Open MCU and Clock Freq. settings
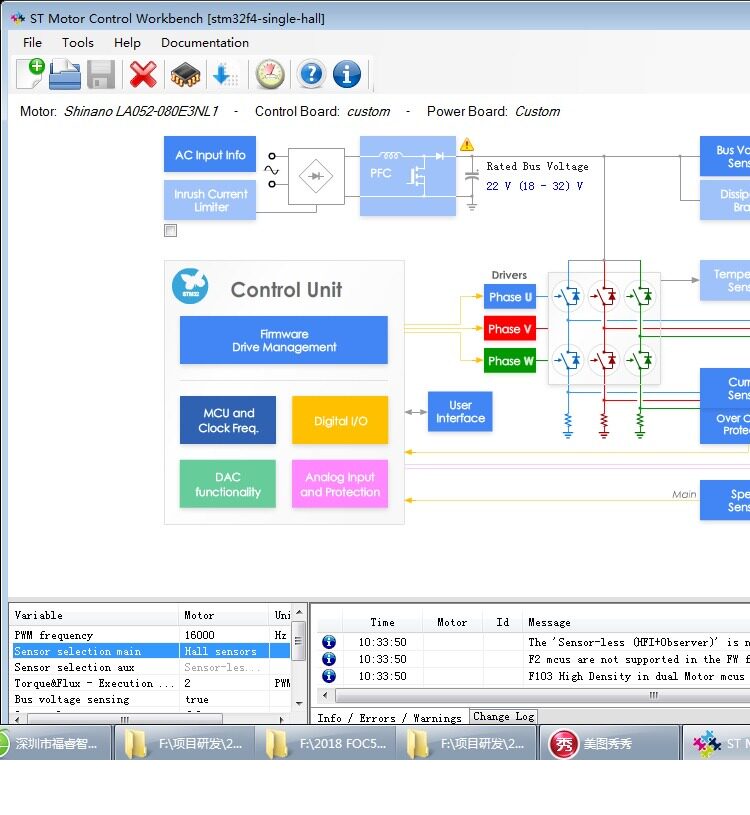750x815 pixels. (228, 420)
